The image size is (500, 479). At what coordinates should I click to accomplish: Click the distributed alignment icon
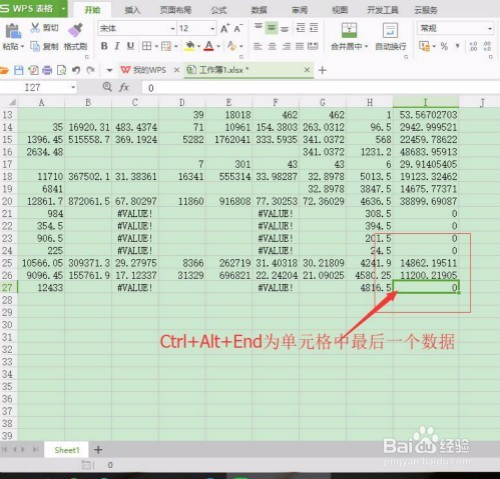point(313,46)
